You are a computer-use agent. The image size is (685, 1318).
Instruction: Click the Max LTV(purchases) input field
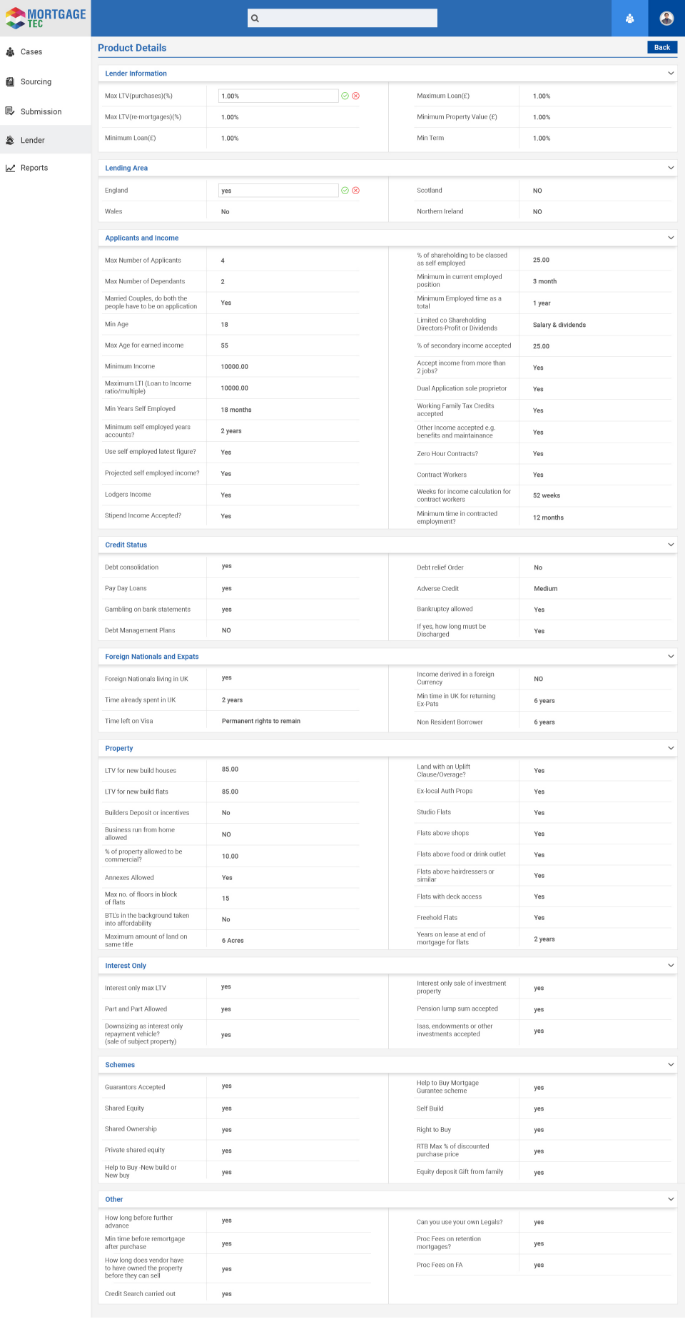point(277,96)
